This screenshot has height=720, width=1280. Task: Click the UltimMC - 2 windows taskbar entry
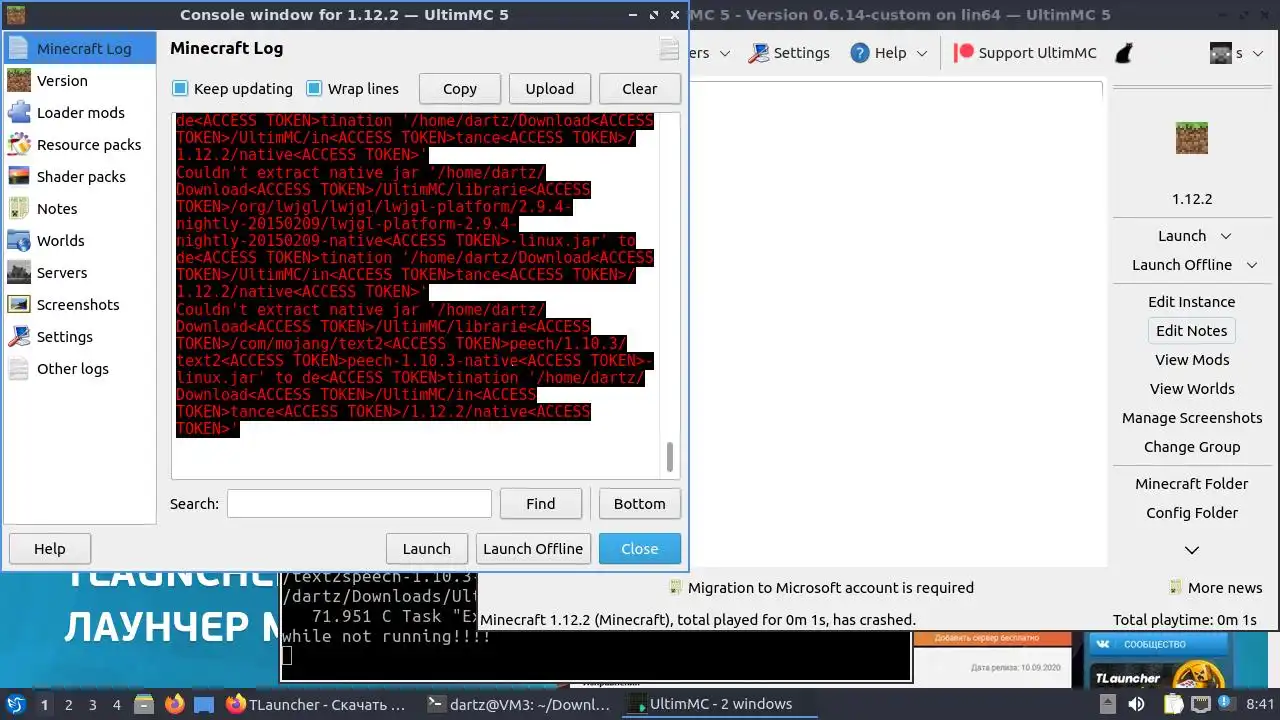pyautogui.click(x=718, y=704)
